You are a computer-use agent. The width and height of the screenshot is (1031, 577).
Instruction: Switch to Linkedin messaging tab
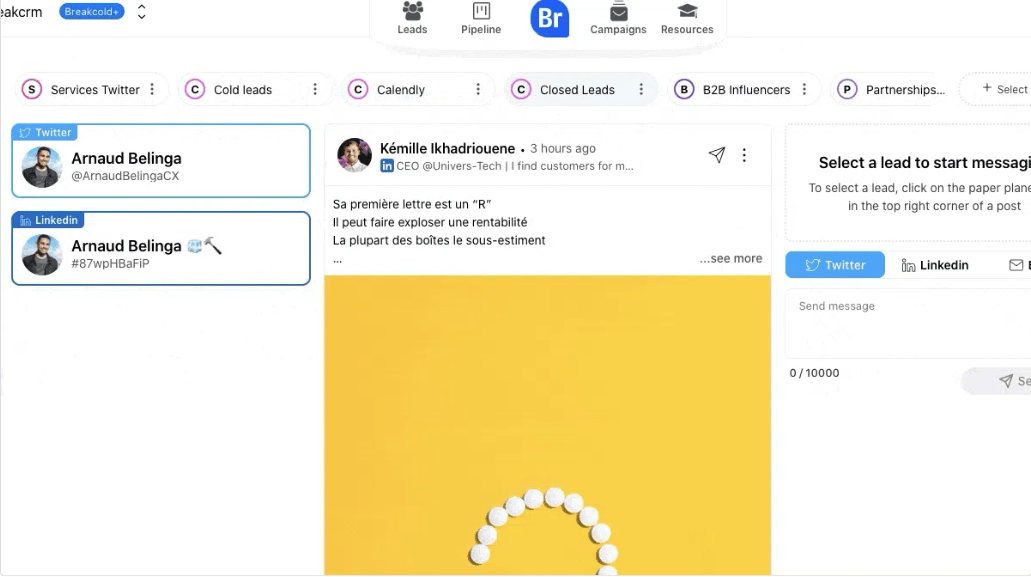pos(935,265)
